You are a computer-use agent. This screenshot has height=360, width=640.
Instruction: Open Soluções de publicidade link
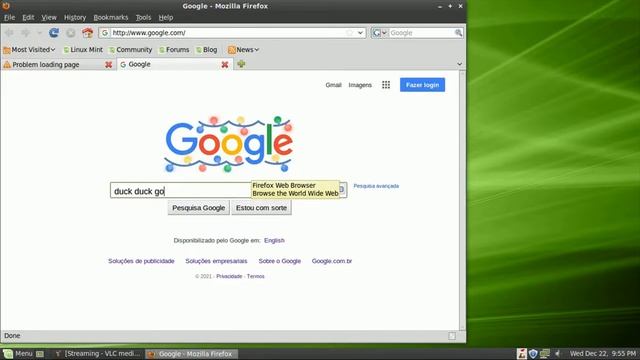pyautogui.click(x=141, y=261)
